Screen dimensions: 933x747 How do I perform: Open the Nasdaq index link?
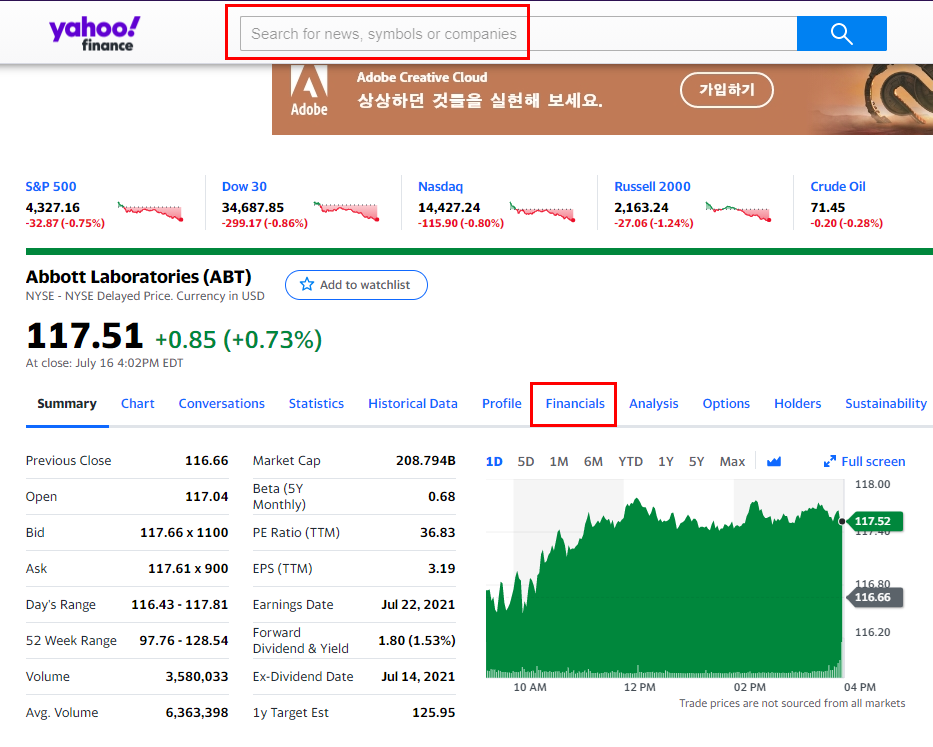click(440, 186)
